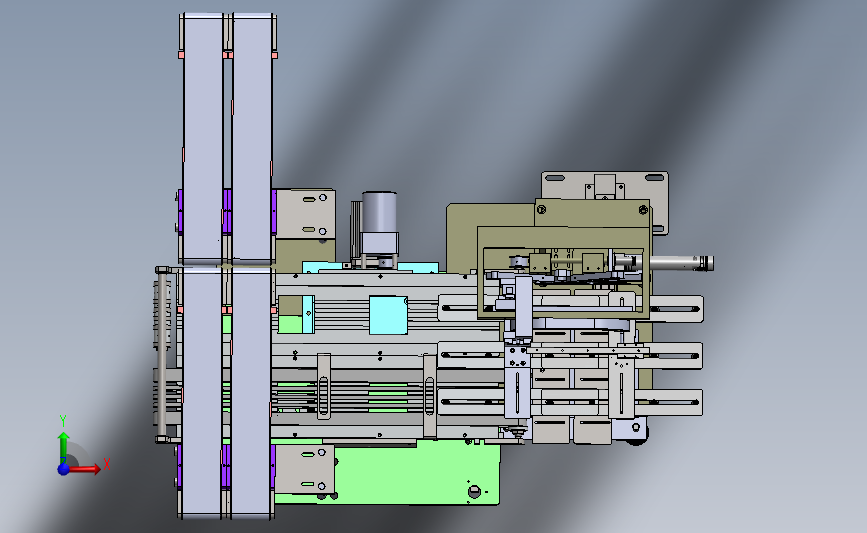Select the beige bracket block with two holes beside the upper conveyor
The width and height of the screenshot is (867, 533).
[x=305, y=214]
